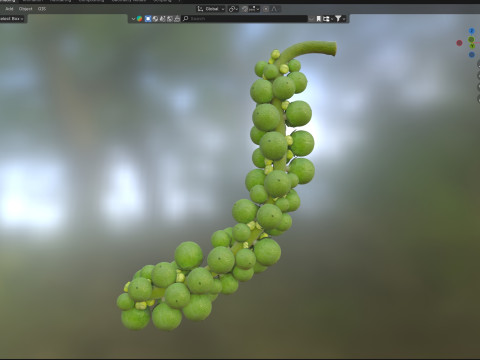The width and height of the screenshot is (480, 360).
Task: Toggle proportional editing
Action: (266, 9)
